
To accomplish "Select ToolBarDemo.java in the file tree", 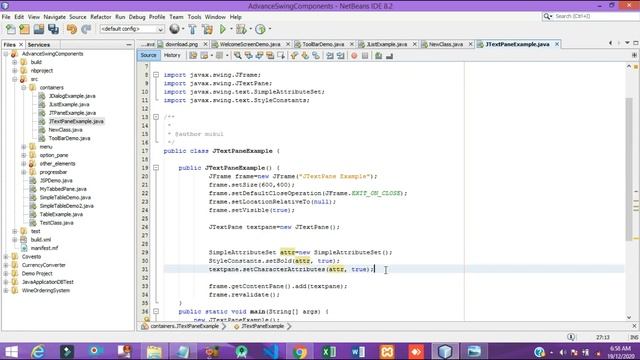I will (69, 138).
